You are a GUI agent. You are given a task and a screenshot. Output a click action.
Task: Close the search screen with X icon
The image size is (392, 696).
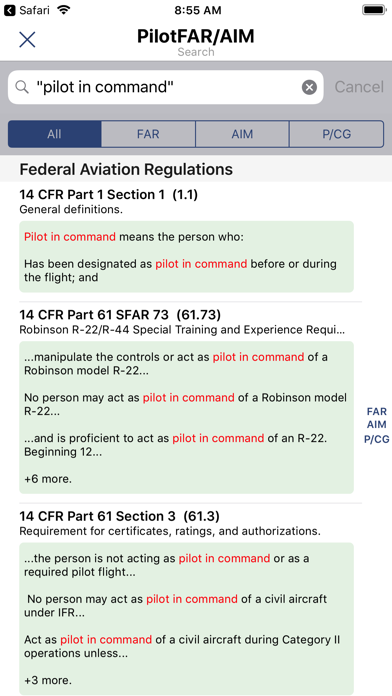click(x=27, y=40)
